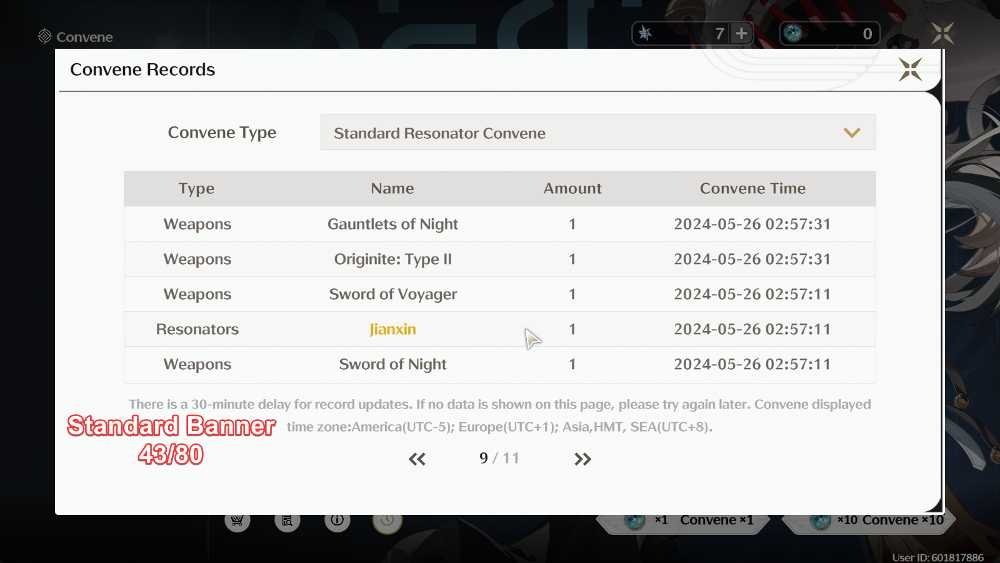The height and width of the screenshot is (563, 1000).
Task: Go to the previous records page
Action: (x=417, y=459)
